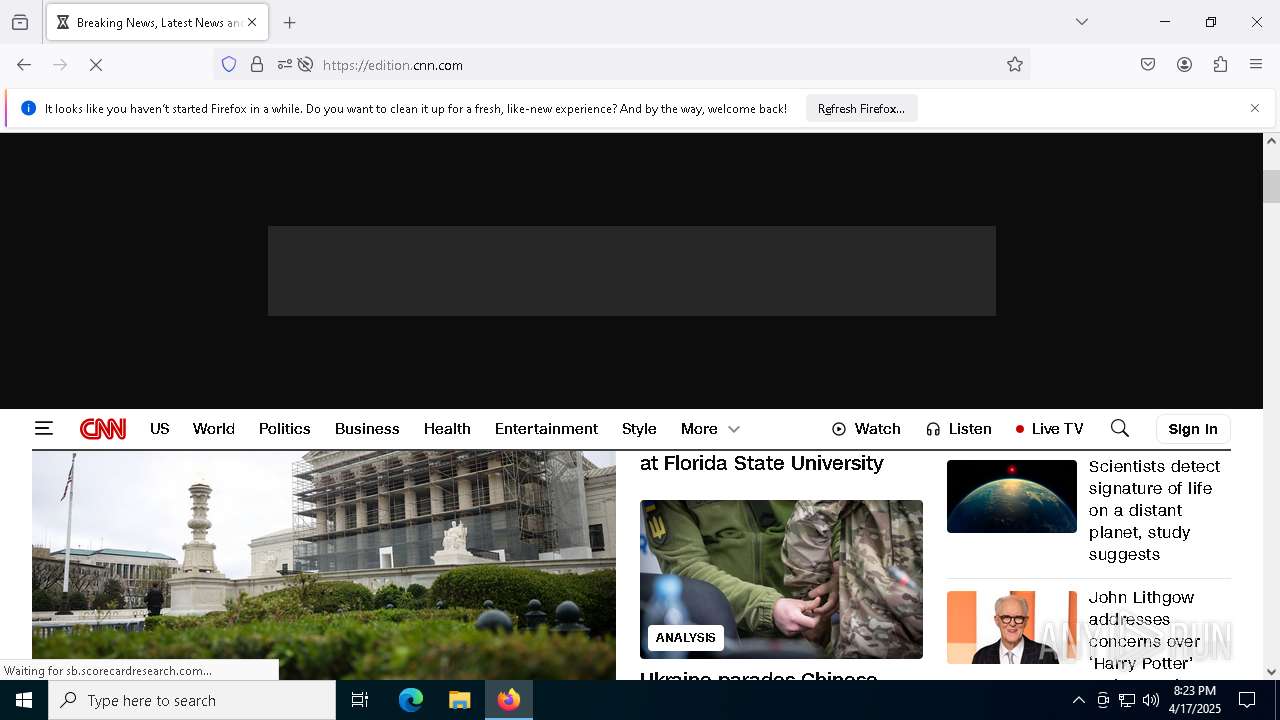Bookmark this page with the star

(x=1015, y=65)
